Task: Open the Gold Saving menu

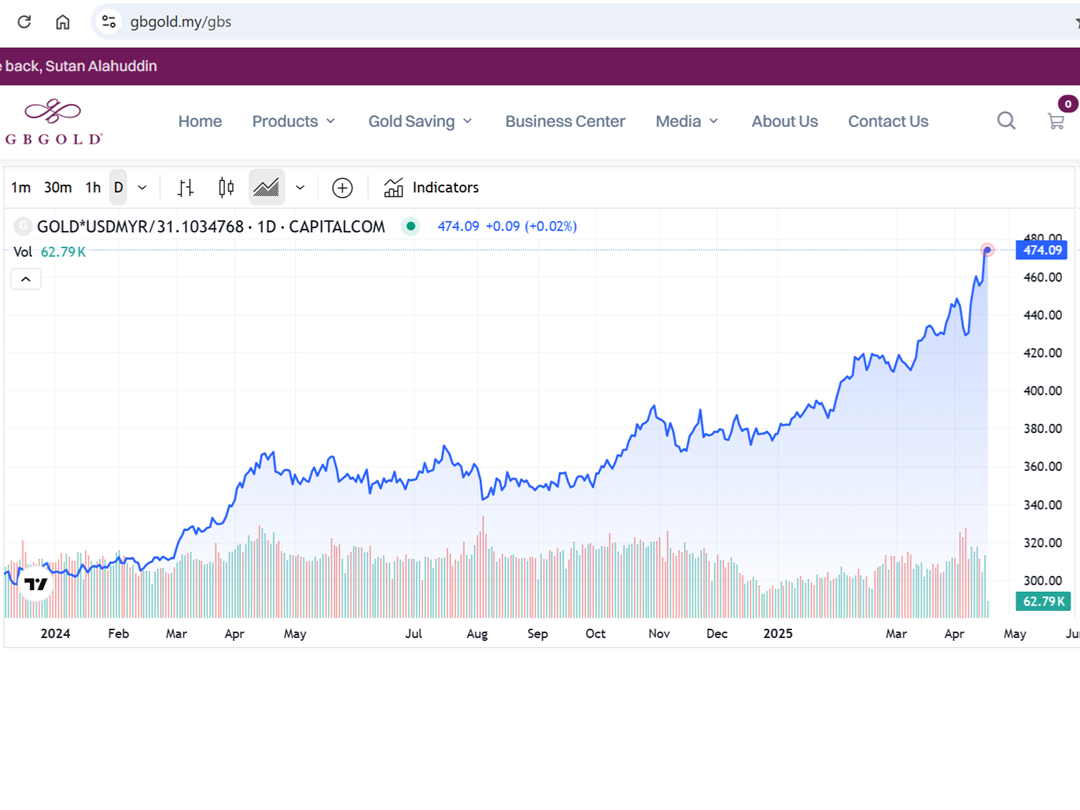Action: tap(420, 121)
